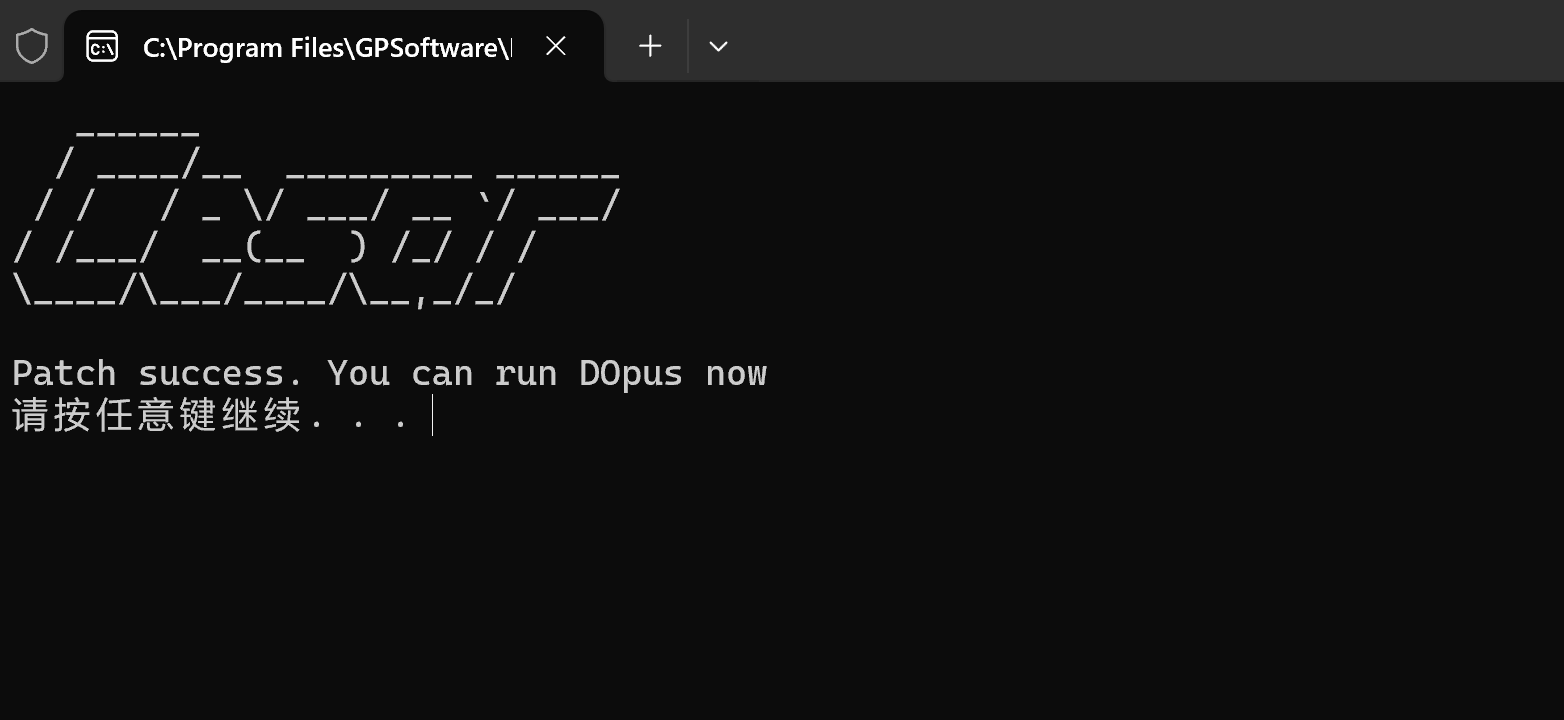Image resolution: width=1564 pixels, height=720 pixels.
Task: Click the command prompt icon on the tab
Action: pyautogui.click(x=102, y=46)
